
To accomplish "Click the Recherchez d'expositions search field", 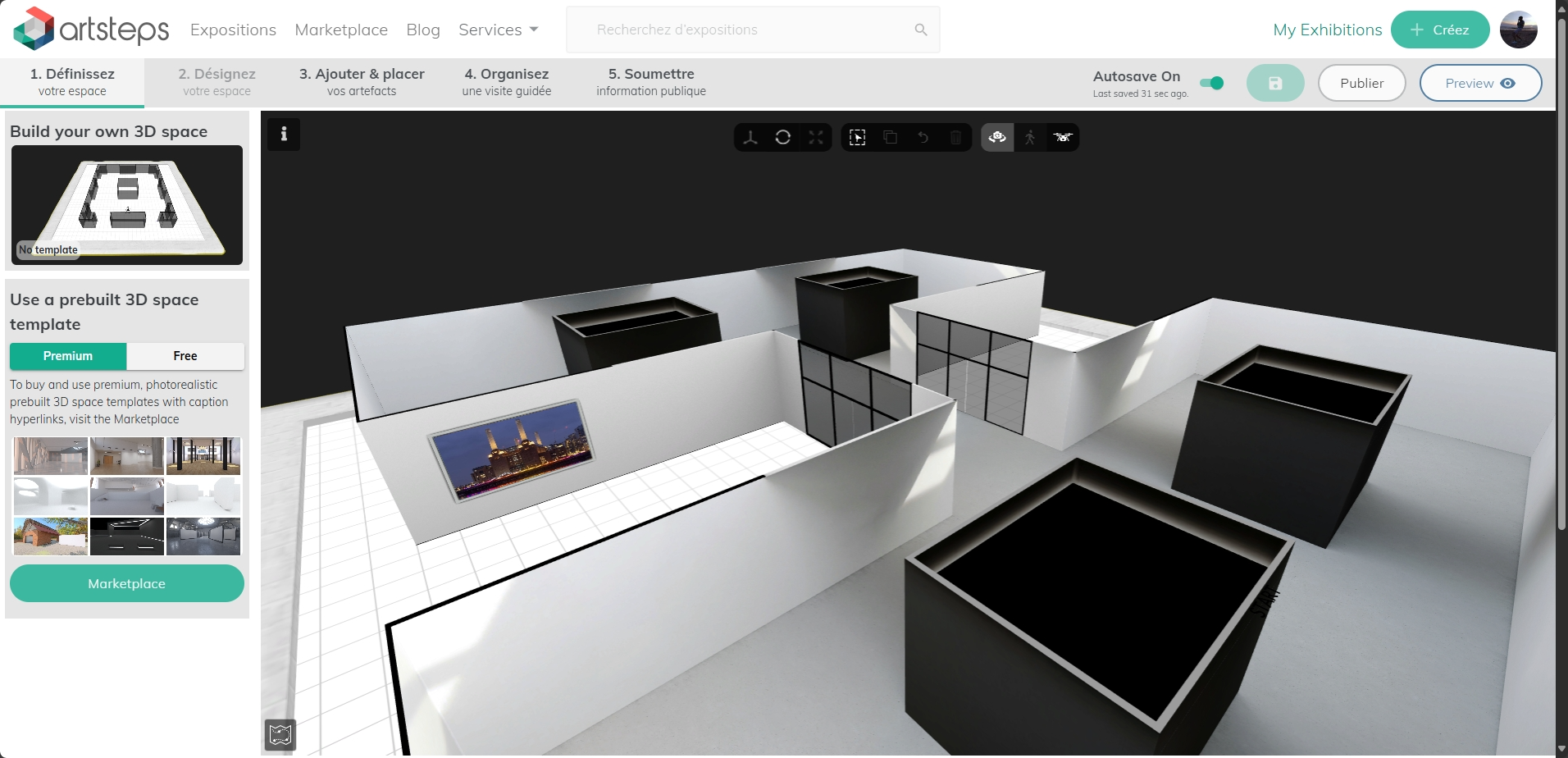I will [742, 30].
